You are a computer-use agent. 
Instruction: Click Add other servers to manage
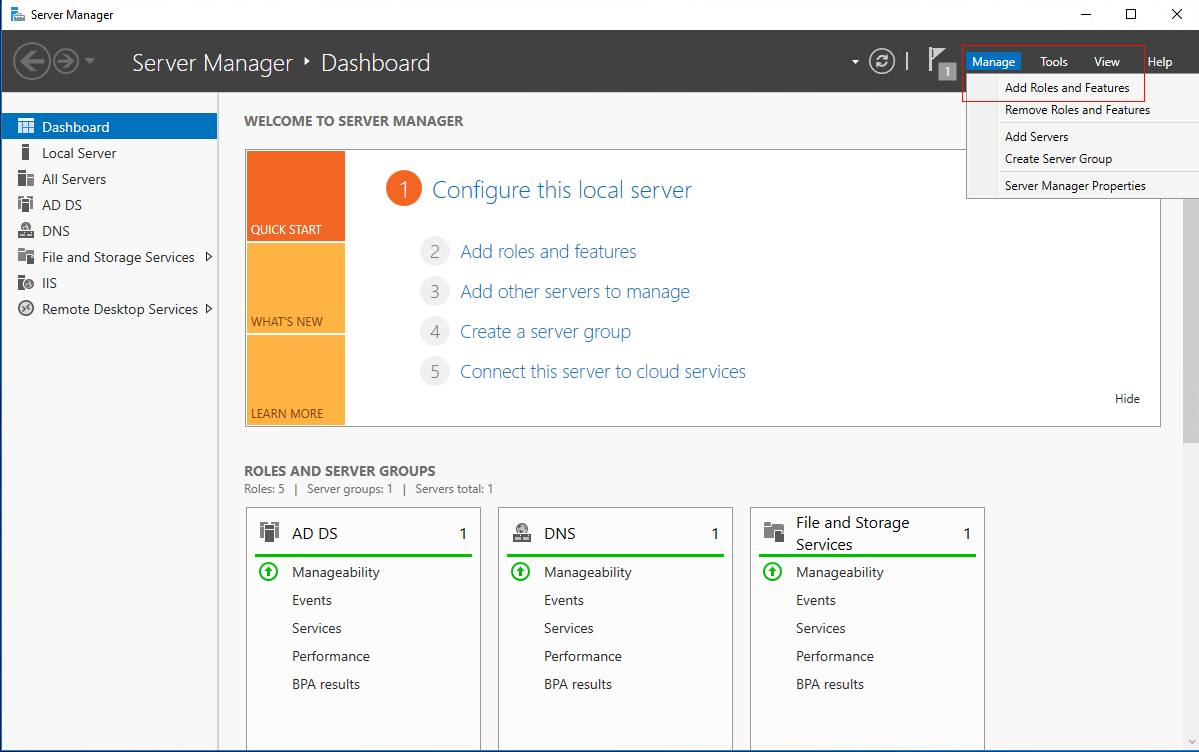click(575, 291)
